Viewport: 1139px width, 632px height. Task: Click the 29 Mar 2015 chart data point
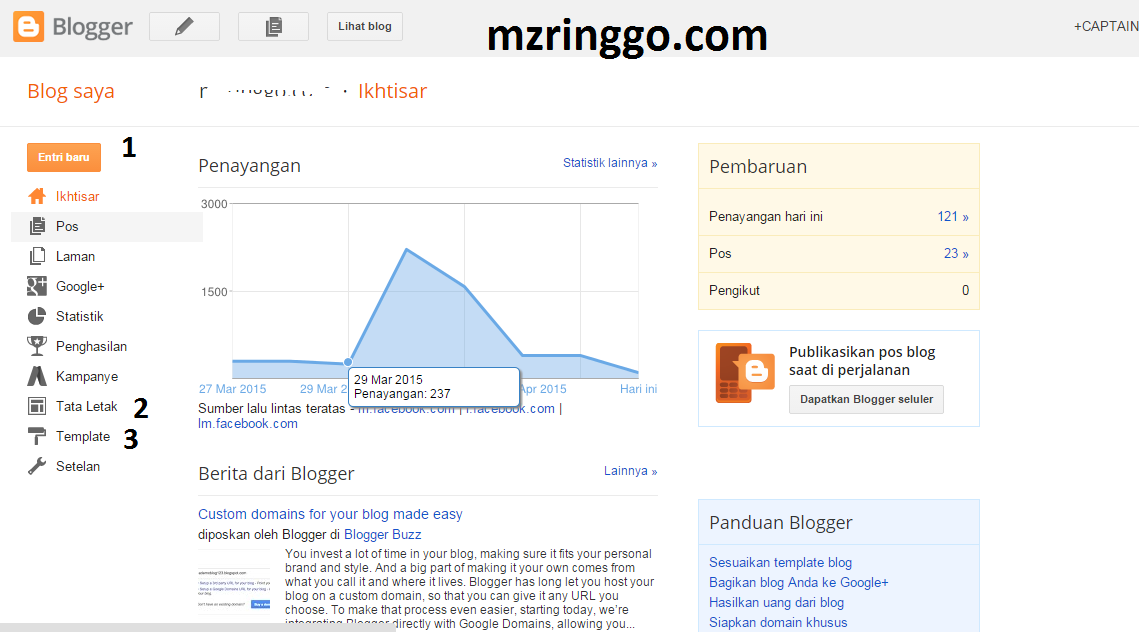[x=348, y=362]
